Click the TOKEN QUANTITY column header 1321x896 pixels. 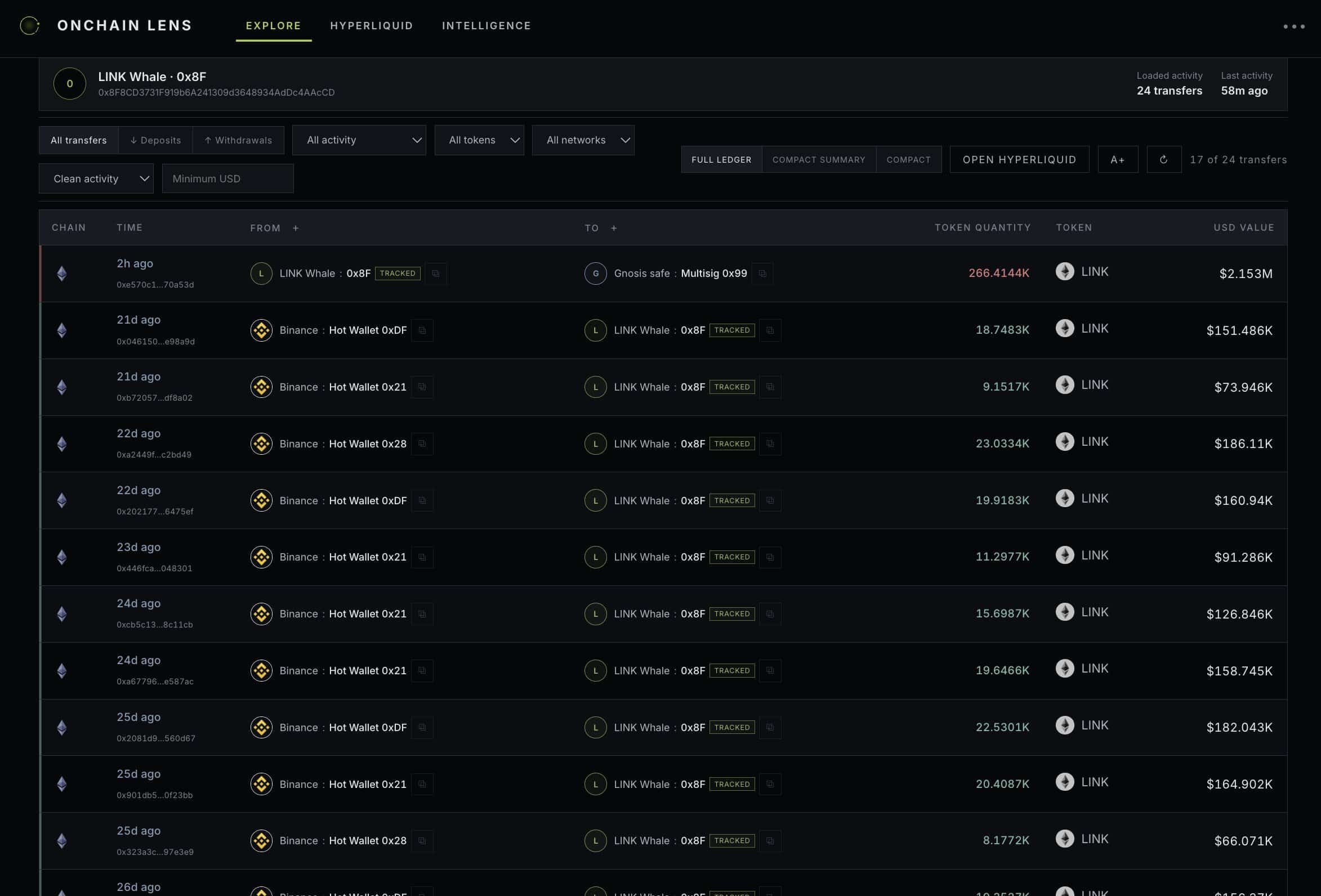pyautogui.click(x=982, y=228)
